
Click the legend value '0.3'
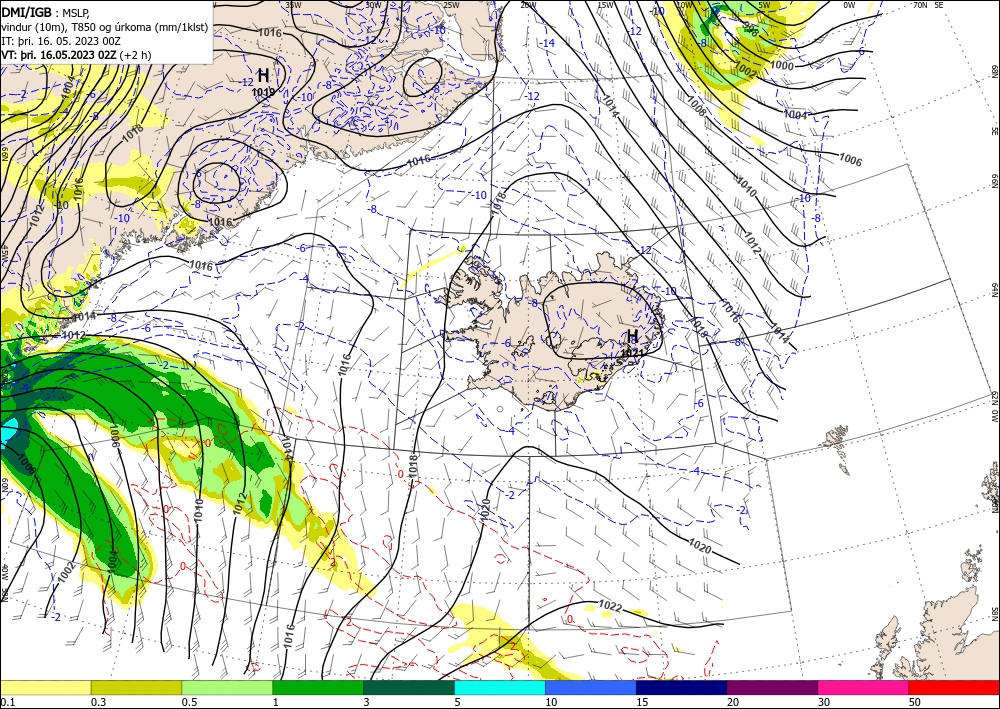pos(98,702)
